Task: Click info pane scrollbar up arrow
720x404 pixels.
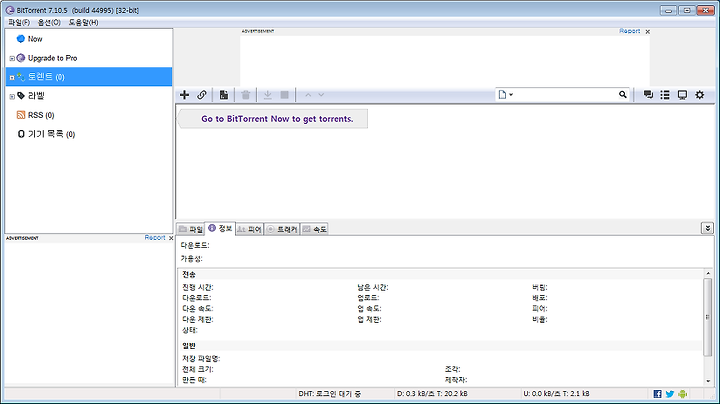Action: pos(708,274)
